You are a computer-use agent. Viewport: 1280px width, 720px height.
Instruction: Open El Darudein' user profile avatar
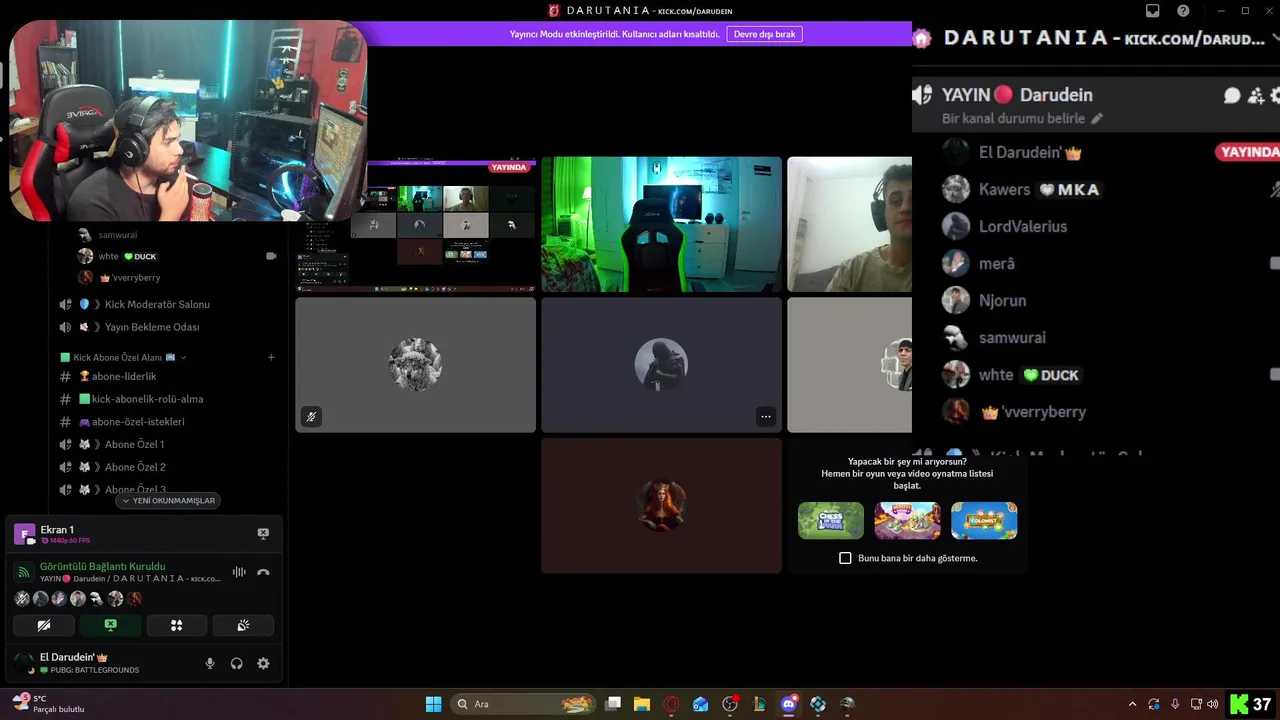tap(24, 663)
